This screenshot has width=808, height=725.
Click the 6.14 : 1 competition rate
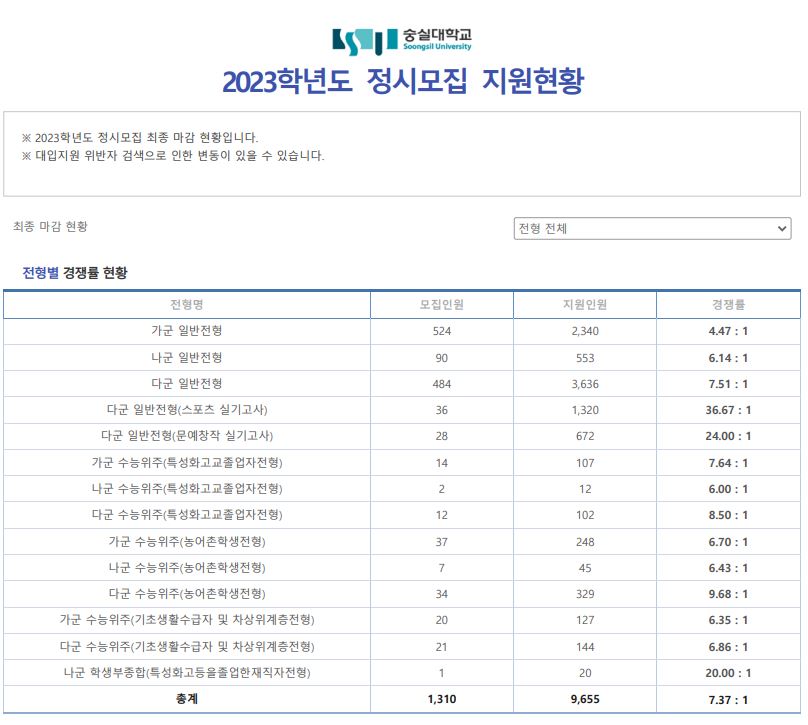(x=728, y=358)
